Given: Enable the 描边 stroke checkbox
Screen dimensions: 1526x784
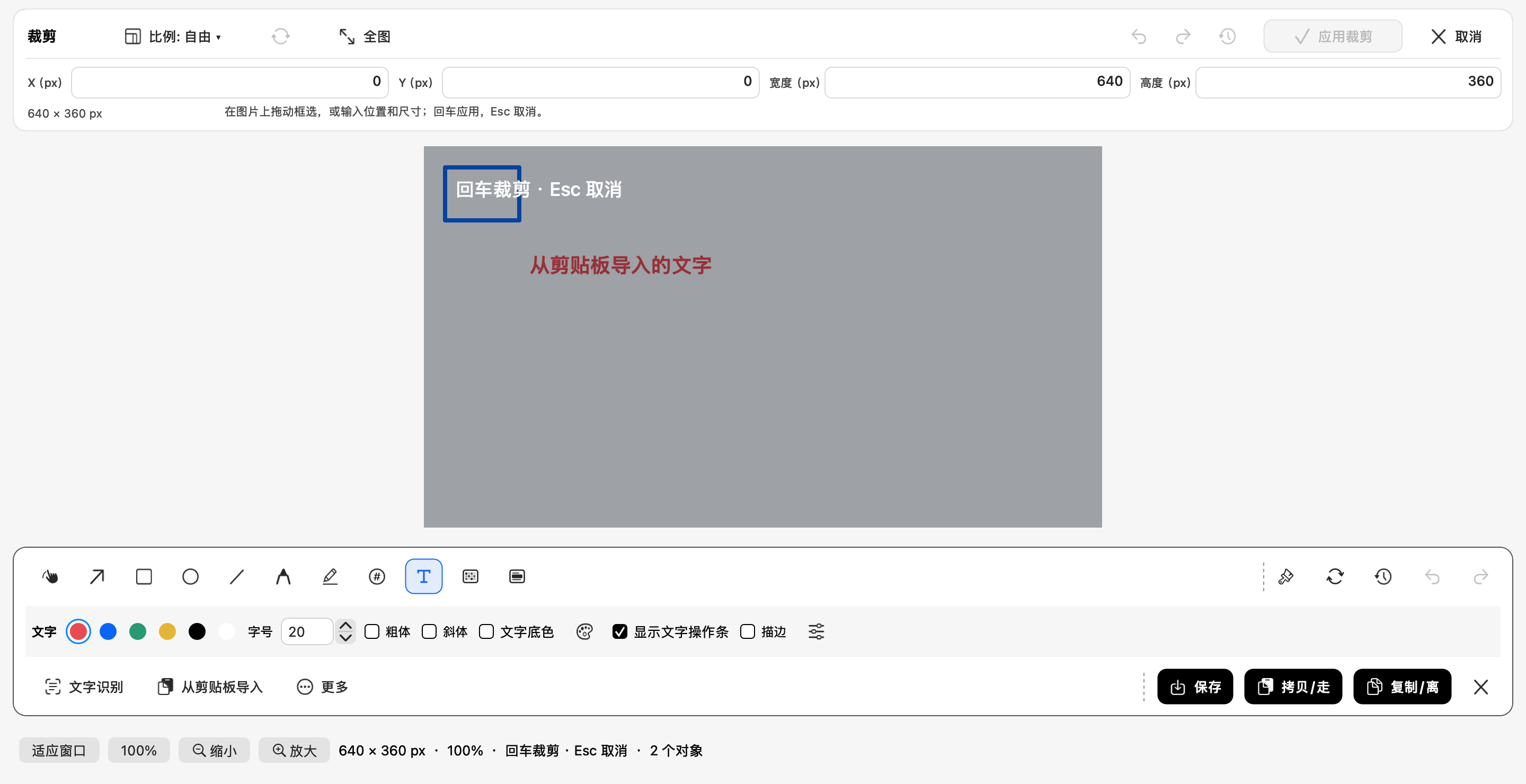Looking at the screenshot, I should [x=748, y=632].
